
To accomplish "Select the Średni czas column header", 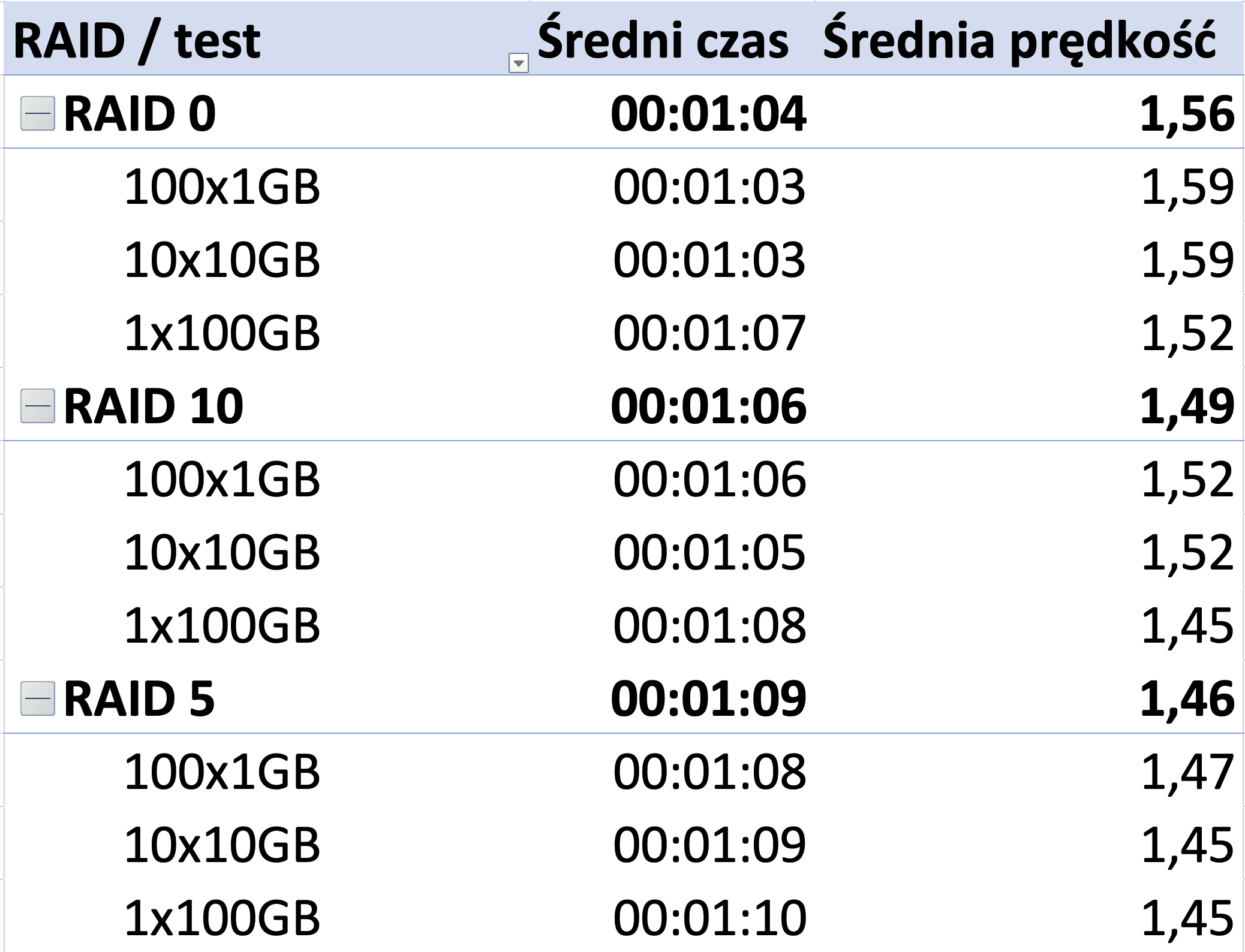I will tap(663, 40).
